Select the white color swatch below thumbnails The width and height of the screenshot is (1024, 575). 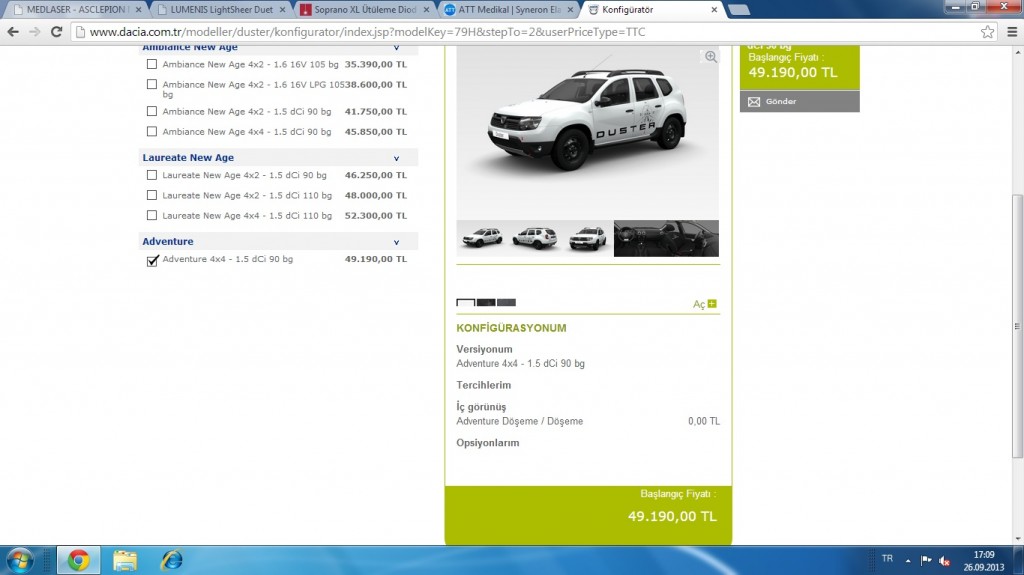click(x=466, y=302)
